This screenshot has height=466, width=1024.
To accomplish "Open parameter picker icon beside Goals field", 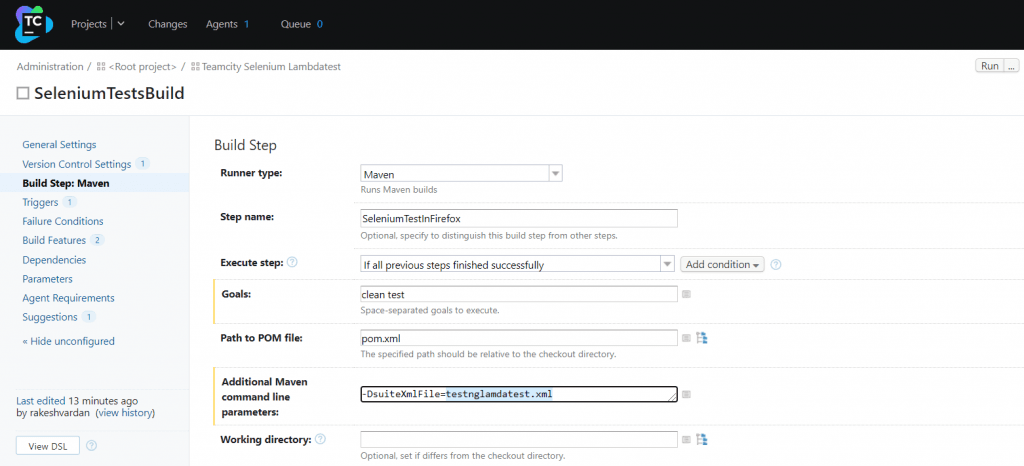I will (x=686, y=294).
